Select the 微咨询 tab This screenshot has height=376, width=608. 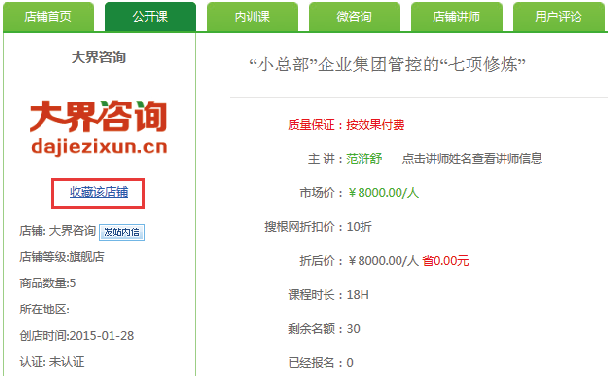354,17
